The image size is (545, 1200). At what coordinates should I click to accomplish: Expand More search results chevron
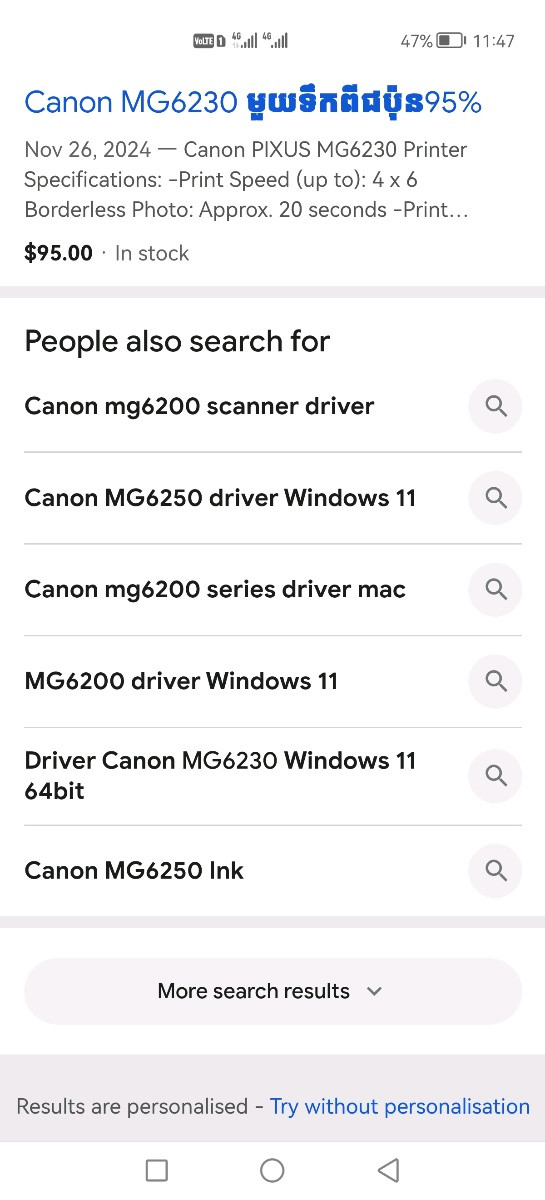tap(374, 991)
